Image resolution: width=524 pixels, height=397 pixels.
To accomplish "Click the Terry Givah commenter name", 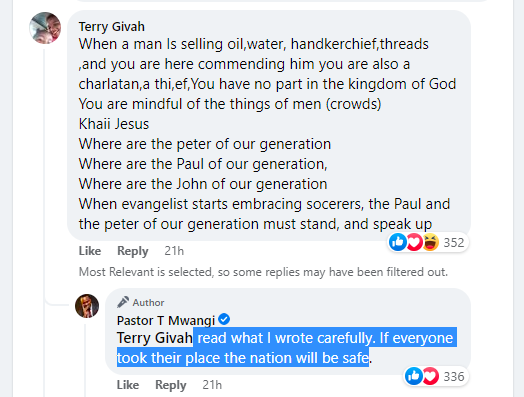I will [112, 26].
